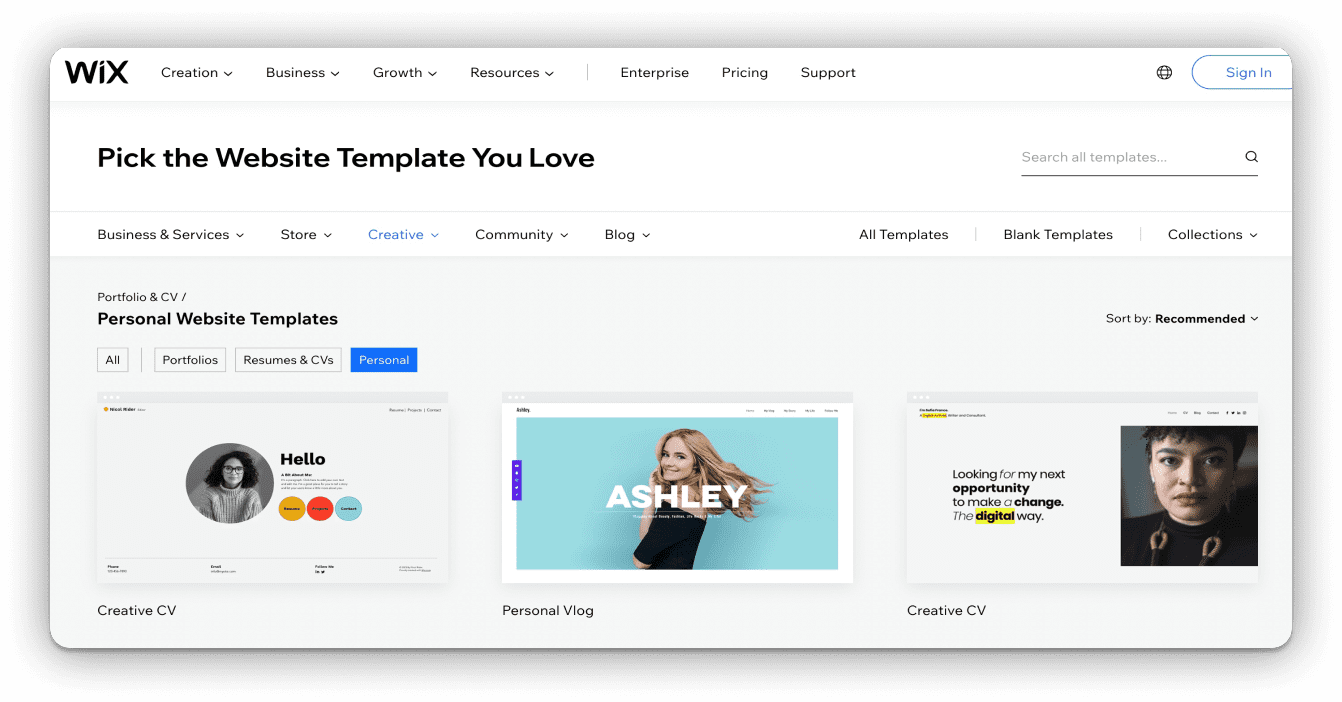The width and height of the screenshot is (1342, 702).
Task: Open the Blog template category
Action: click(626, 234)
